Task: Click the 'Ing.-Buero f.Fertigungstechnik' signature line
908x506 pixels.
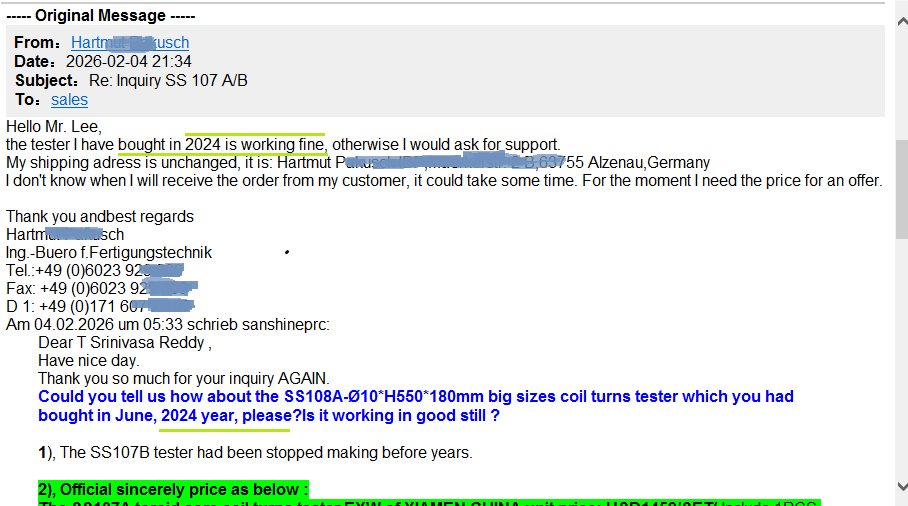Action: [x=109, y=253]
